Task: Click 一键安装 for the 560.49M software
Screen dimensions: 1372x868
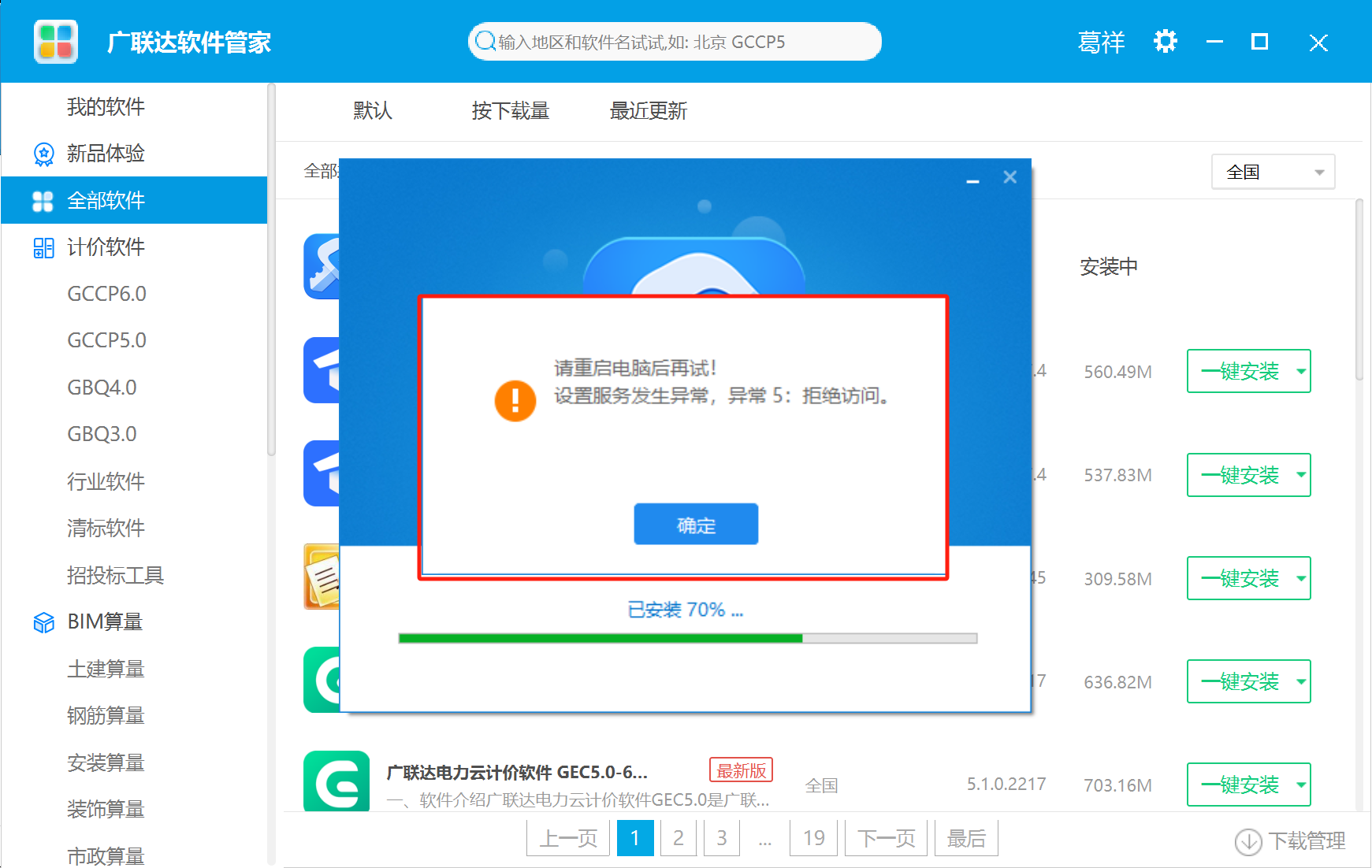Action: [x=1240, y=371]
